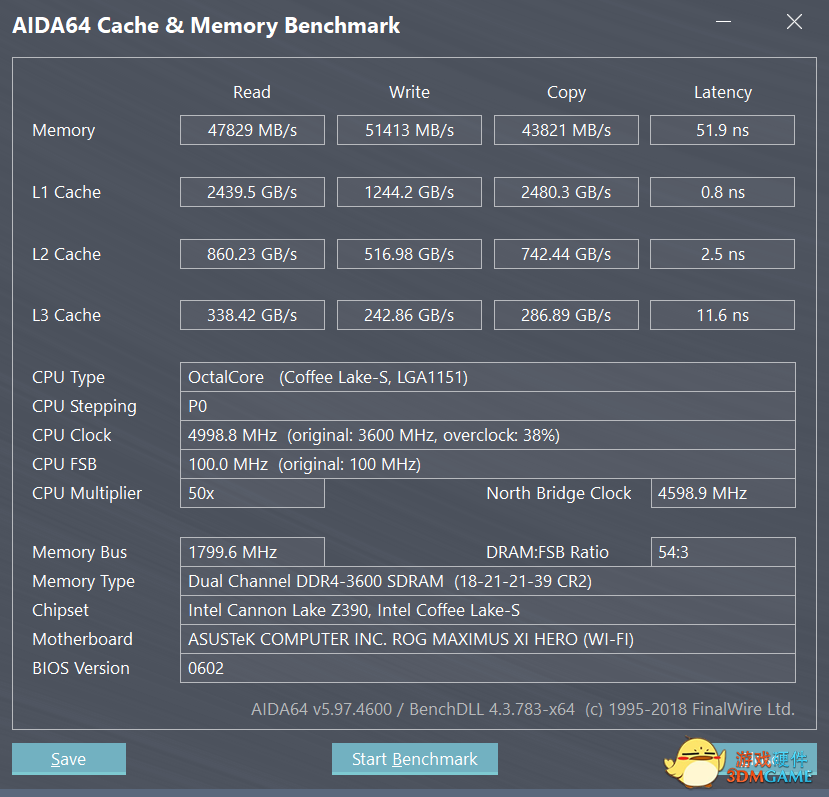This screenshot has height=797, width=829.
Task: Select L3 Cache Write 242.86 GB/s
Action: pos(409,315)
